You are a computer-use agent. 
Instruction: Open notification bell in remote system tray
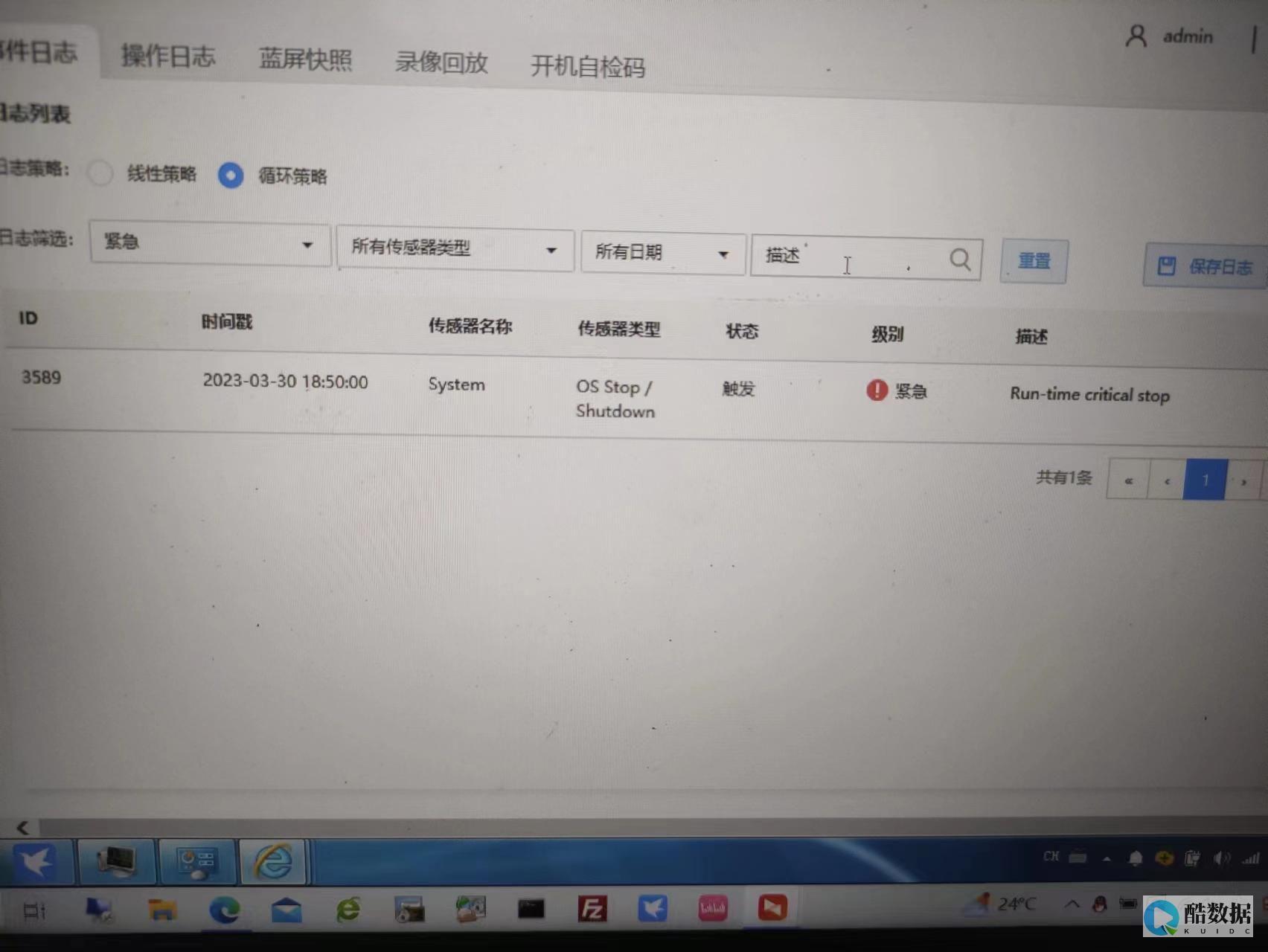[x=1135, y=858]
